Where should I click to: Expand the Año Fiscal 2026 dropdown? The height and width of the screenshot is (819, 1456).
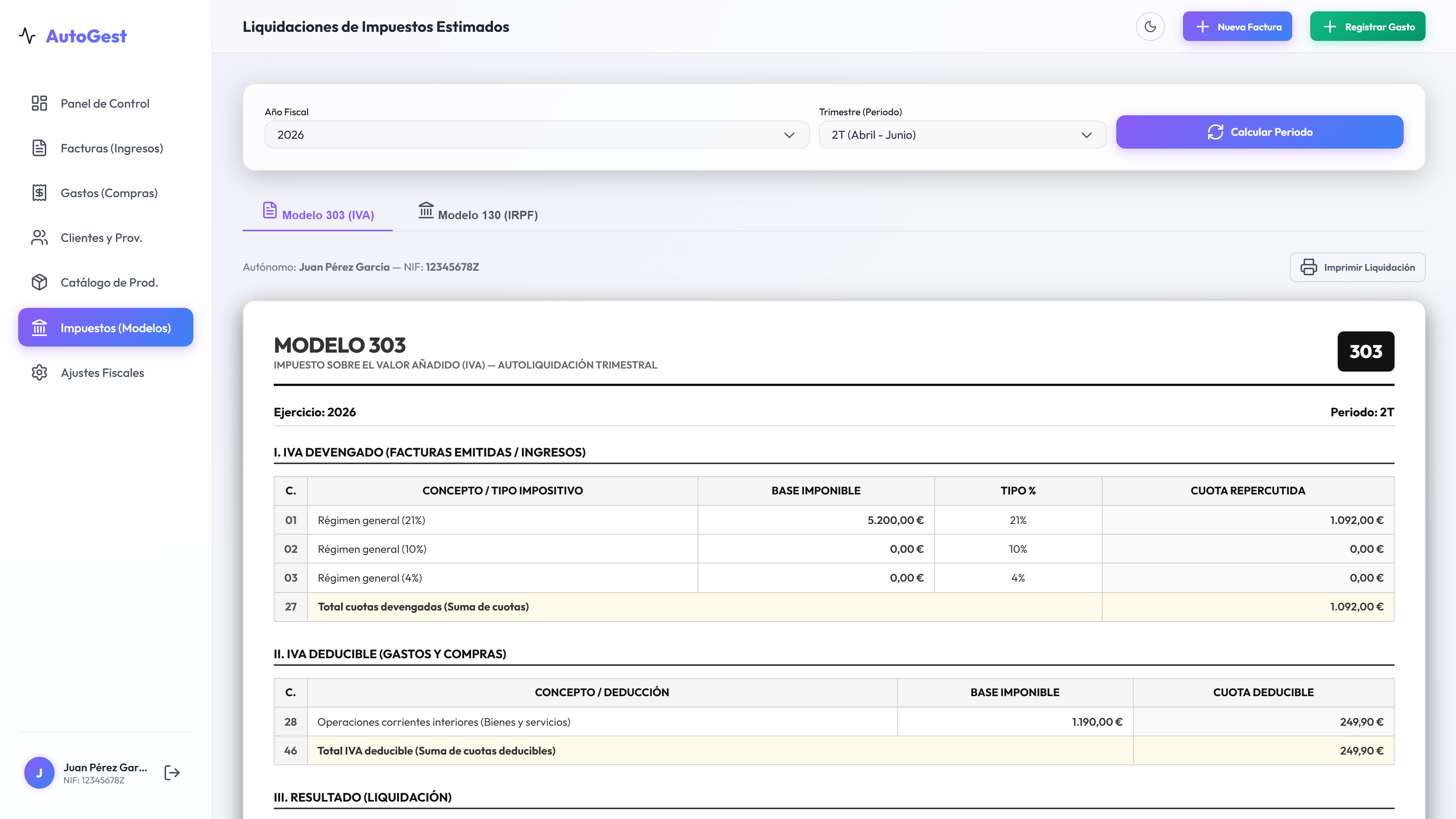coord(537,135)
